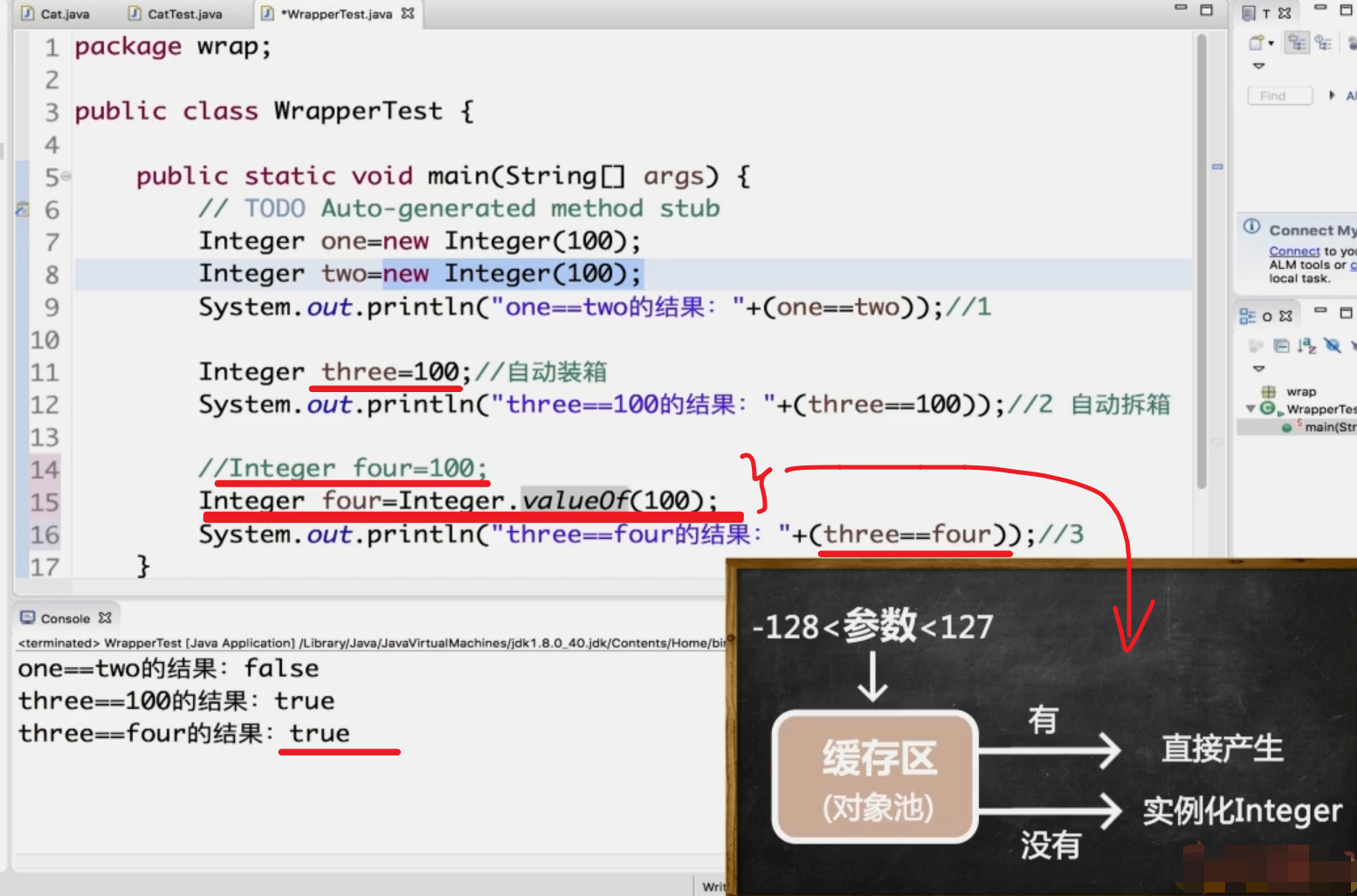1357x896 pixels.
Task: Click the Connect link in Connect Mylyn
Action: (x=1294, y=252)
